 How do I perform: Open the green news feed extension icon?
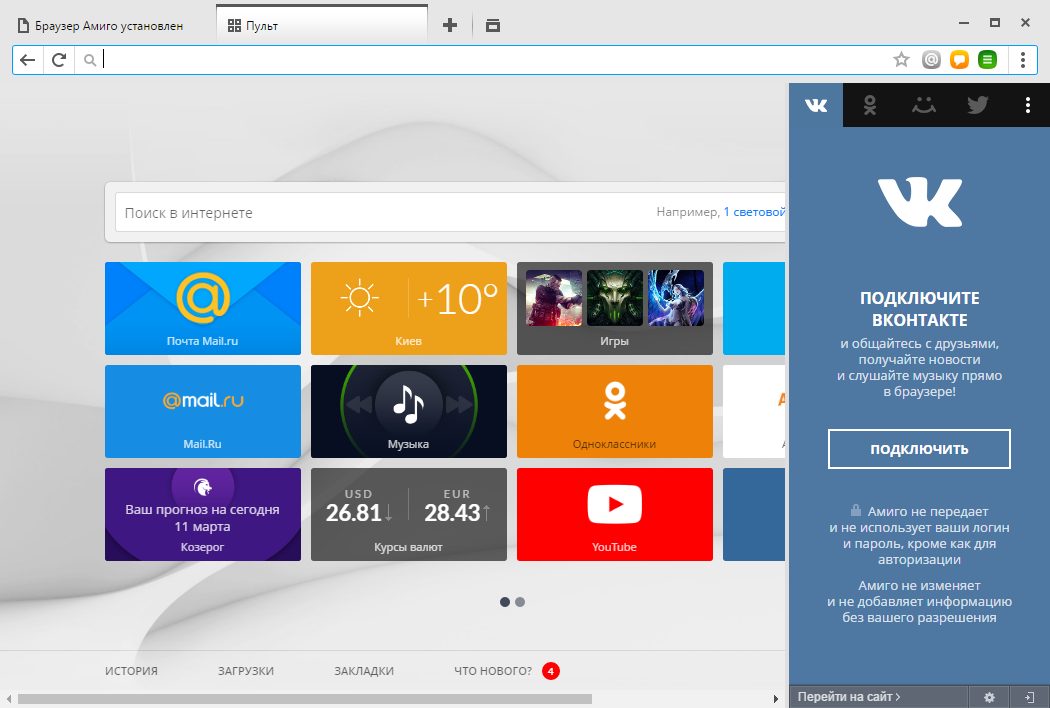[987, 60]
